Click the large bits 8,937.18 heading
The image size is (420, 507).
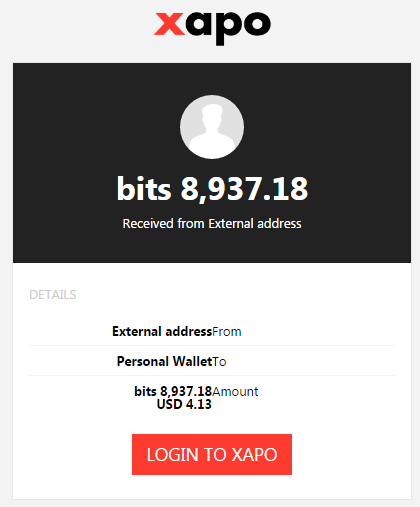pos(212,189)
